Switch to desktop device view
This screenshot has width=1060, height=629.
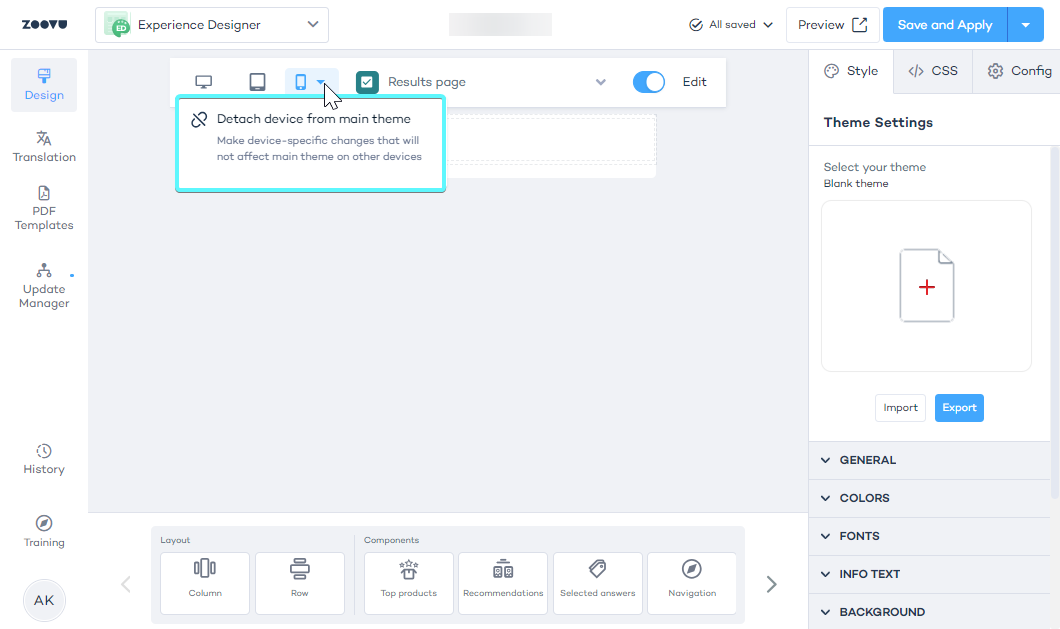[x=203, y=82]
